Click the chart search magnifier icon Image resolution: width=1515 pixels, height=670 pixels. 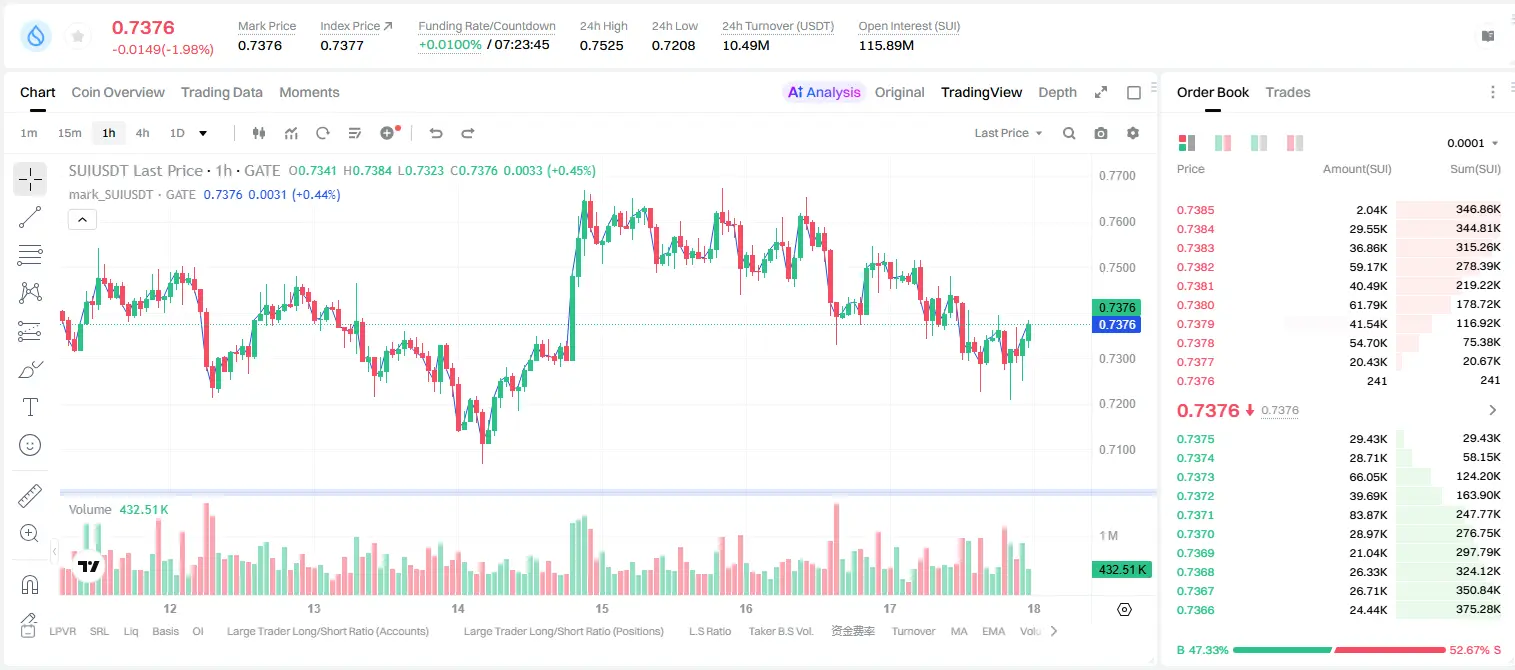pyautogui.click(x=1069, y=133)
